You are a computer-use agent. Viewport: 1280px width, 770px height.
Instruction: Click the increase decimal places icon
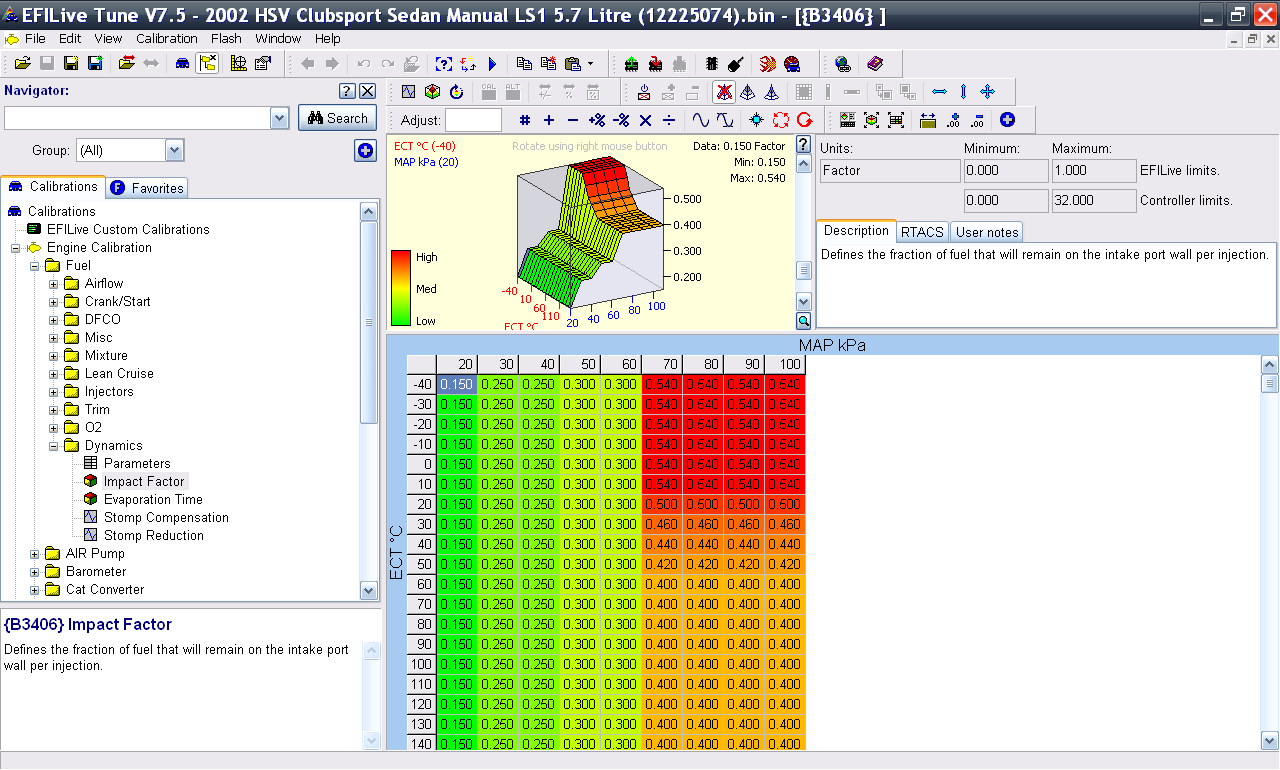click(952, 120)
